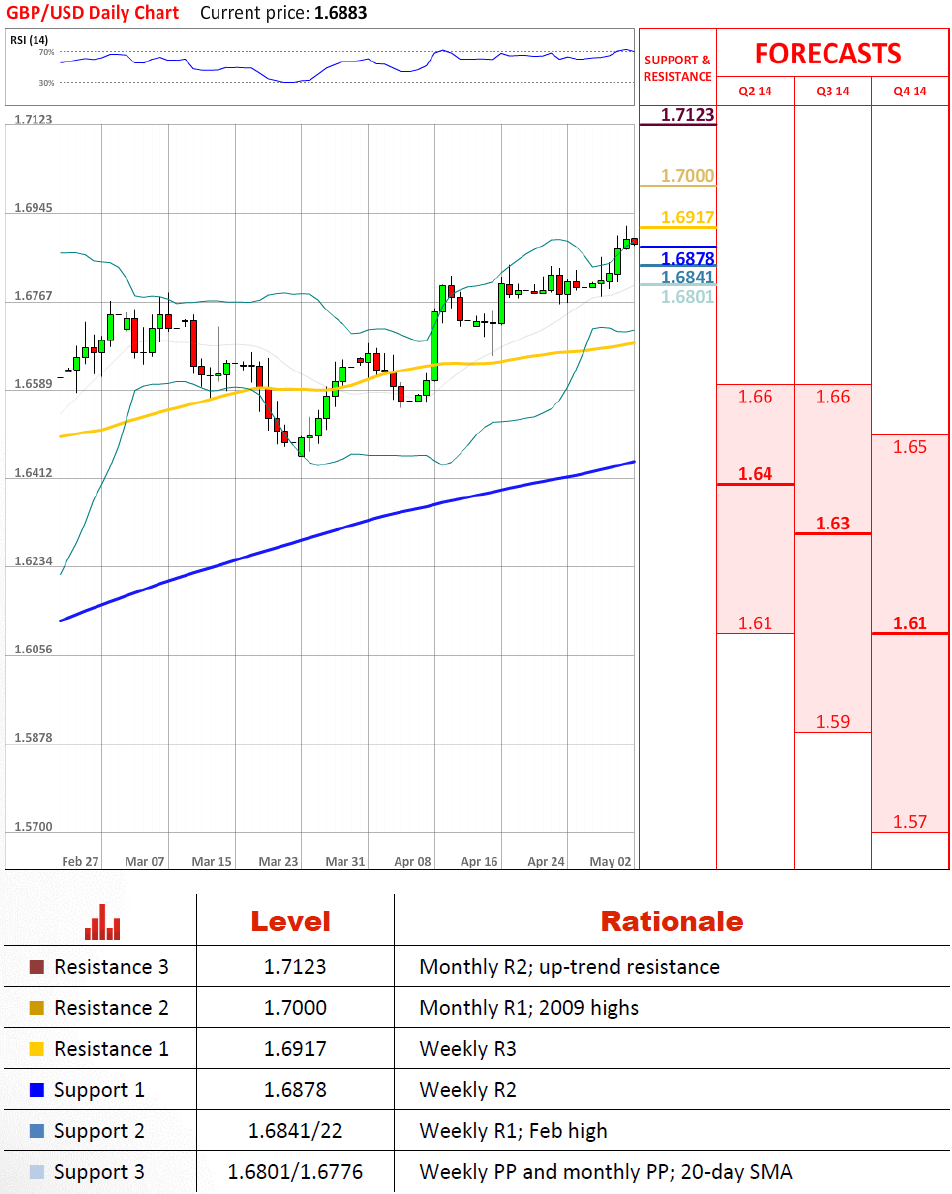Click the 1.57 Q4 14 lower forecast value
952x1194 pixels.
pyautogui.click(x=910, y=822)
